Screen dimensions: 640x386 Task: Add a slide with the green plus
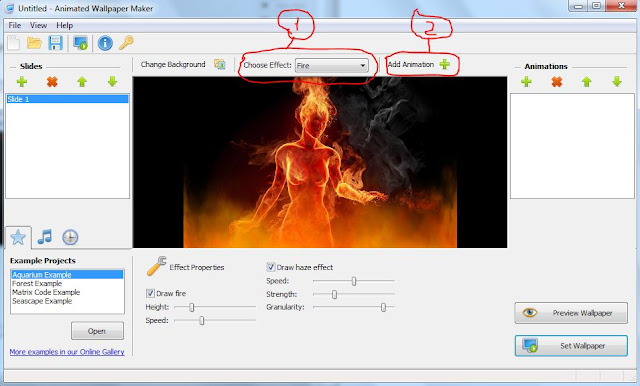click(x=22, y=82)
